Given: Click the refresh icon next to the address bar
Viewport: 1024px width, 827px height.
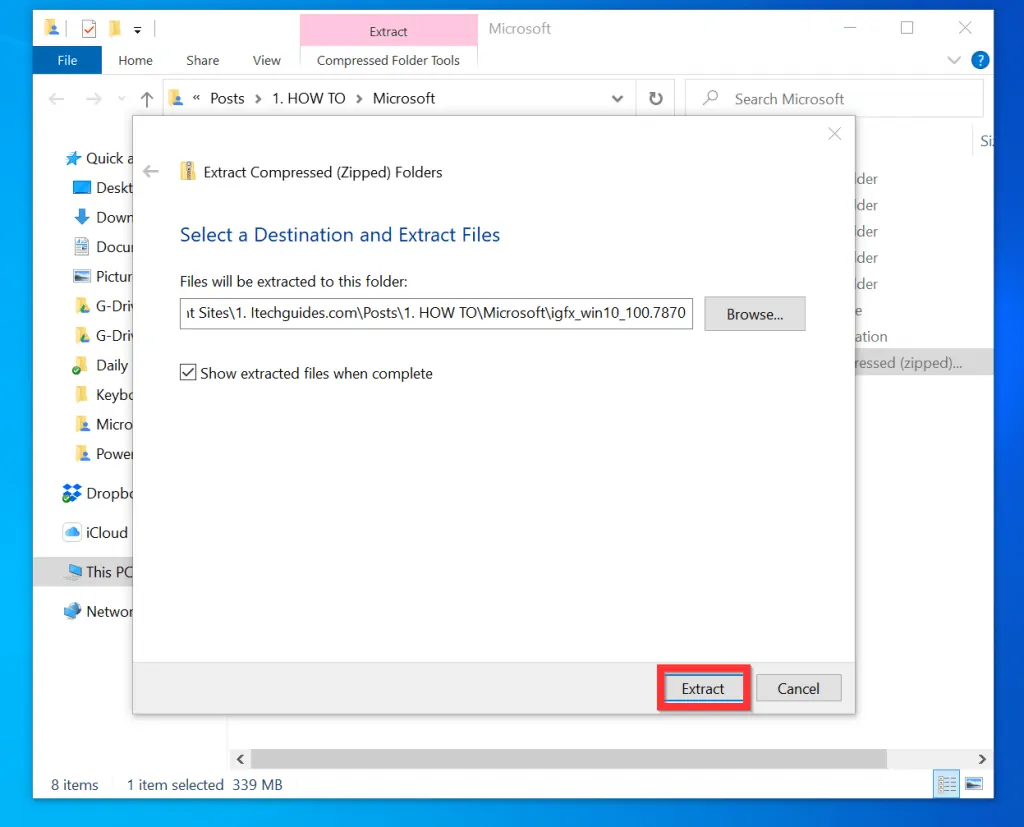Looking at the screenshot, I should pos(655,98).
